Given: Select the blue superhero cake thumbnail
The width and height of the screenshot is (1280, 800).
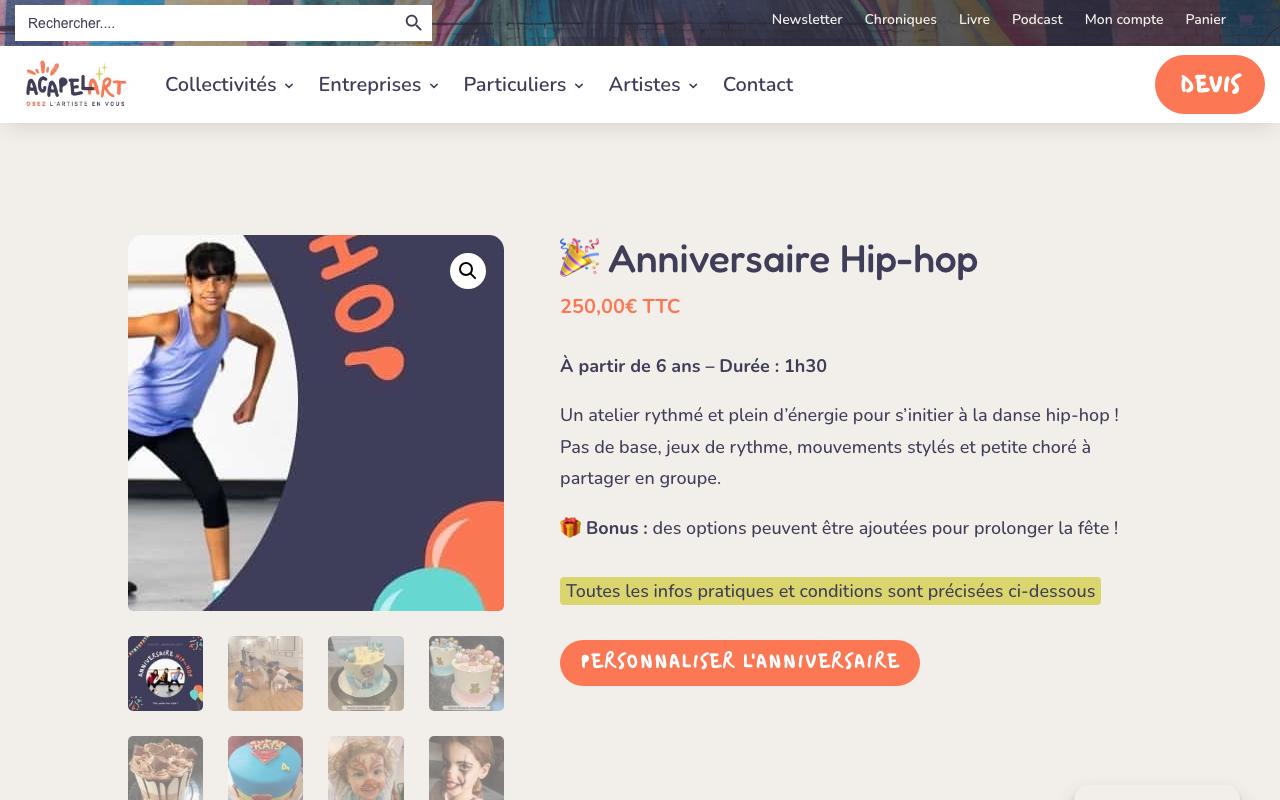Looking at the screenshot, I should 265,768.
